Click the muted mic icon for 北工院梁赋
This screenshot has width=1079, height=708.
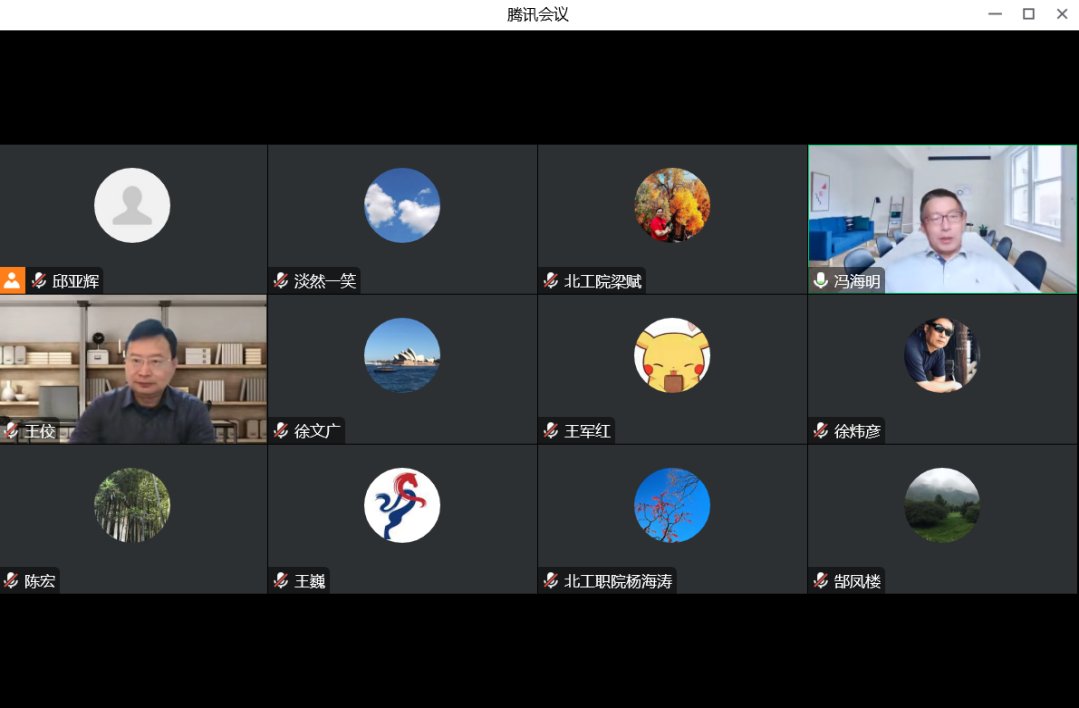pos(551,281)
